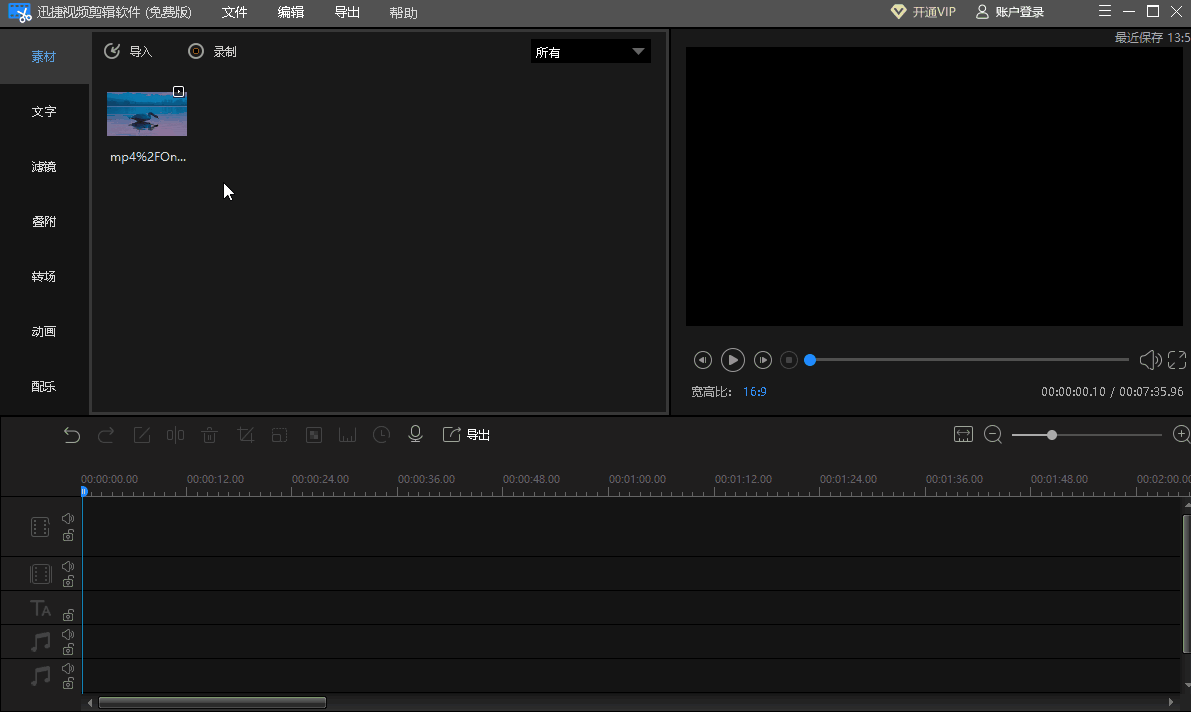Adjust the timeline zoom slider handle
This screenshot has height=712, width=1191.
click(x=1051, y=435)
